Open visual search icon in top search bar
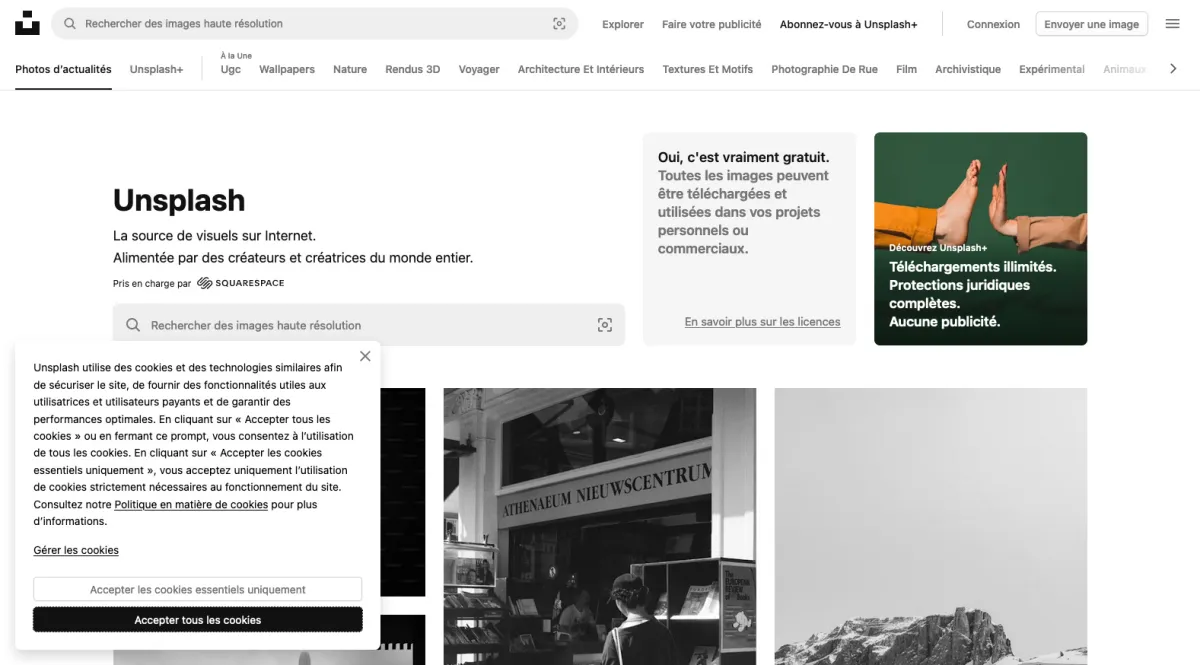Viewport: 1200px width, 665px height. (x=559, y=24)
